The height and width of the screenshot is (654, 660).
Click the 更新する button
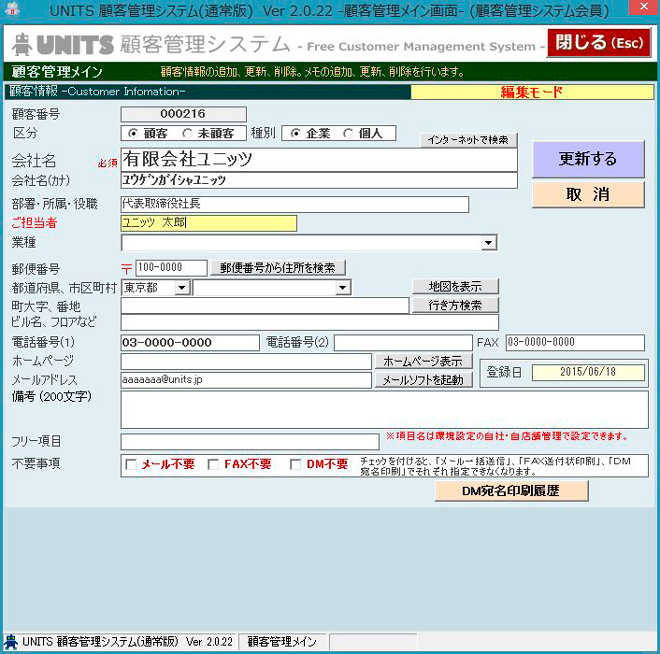click(x=588, y=159)
